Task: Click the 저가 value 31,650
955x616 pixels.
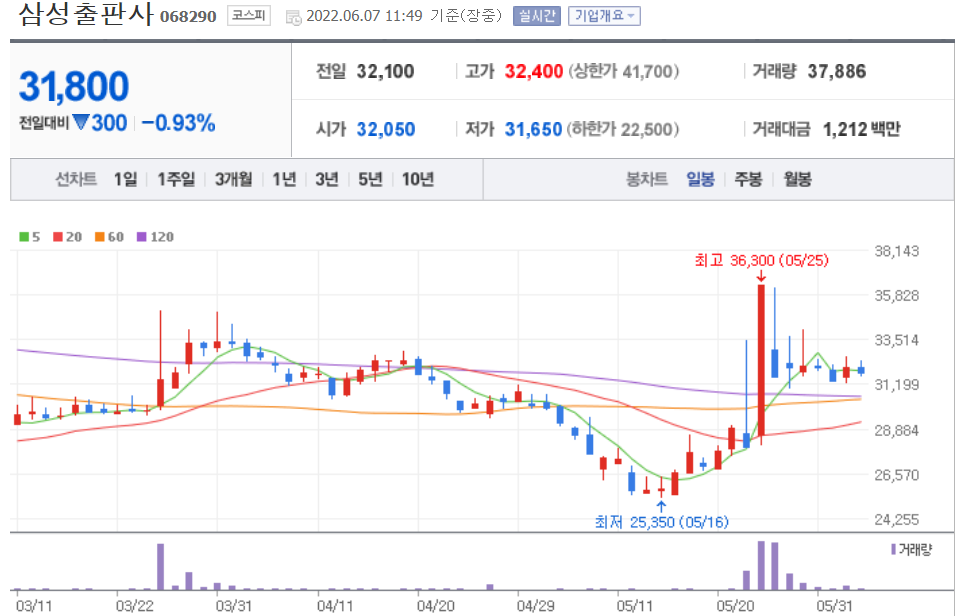Action: tap(533, 129)
